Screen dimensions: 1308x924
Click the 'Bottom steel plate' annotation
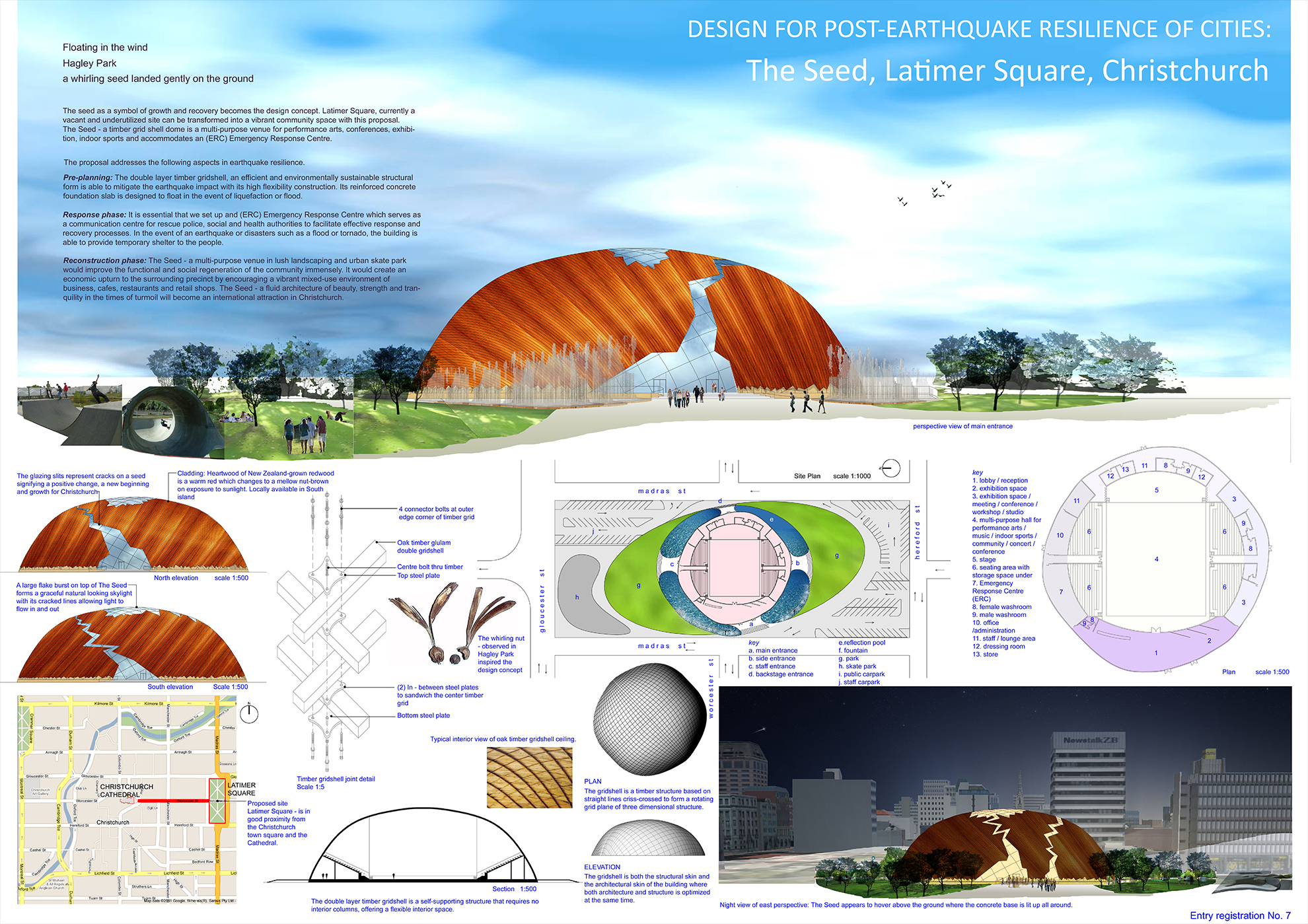pos(423,716)
